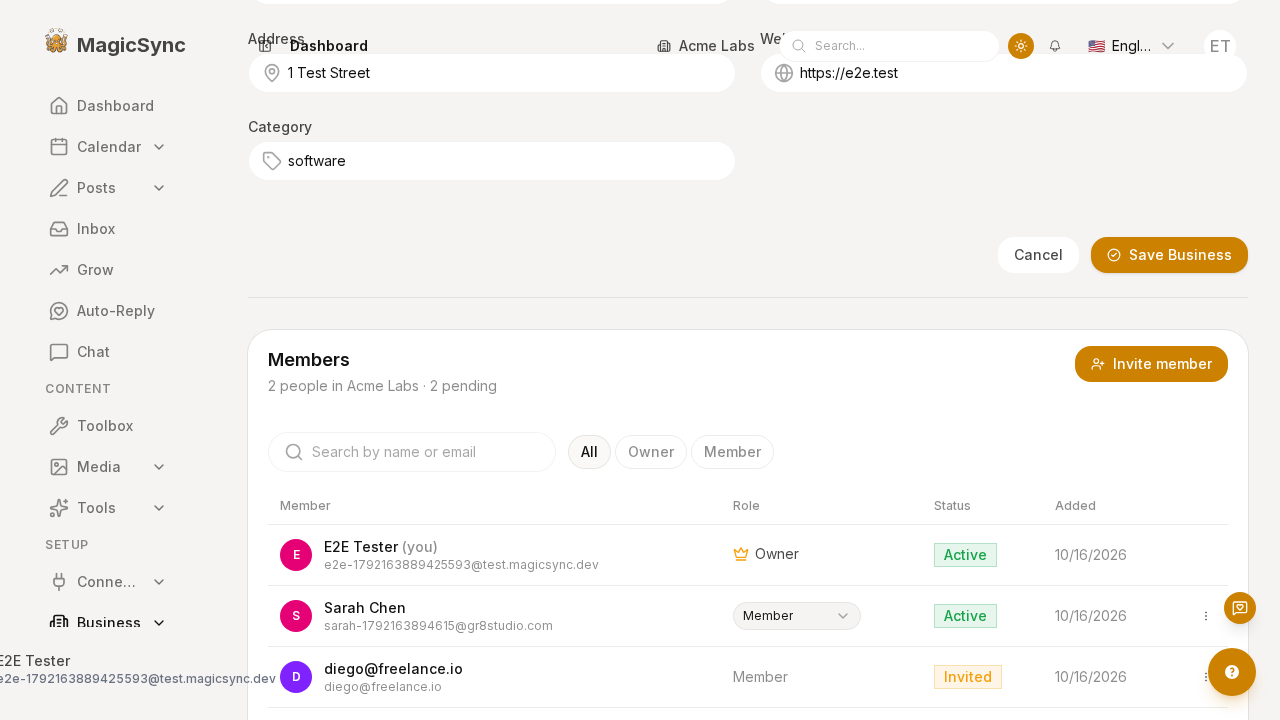Select the All members filter pill

589,452
